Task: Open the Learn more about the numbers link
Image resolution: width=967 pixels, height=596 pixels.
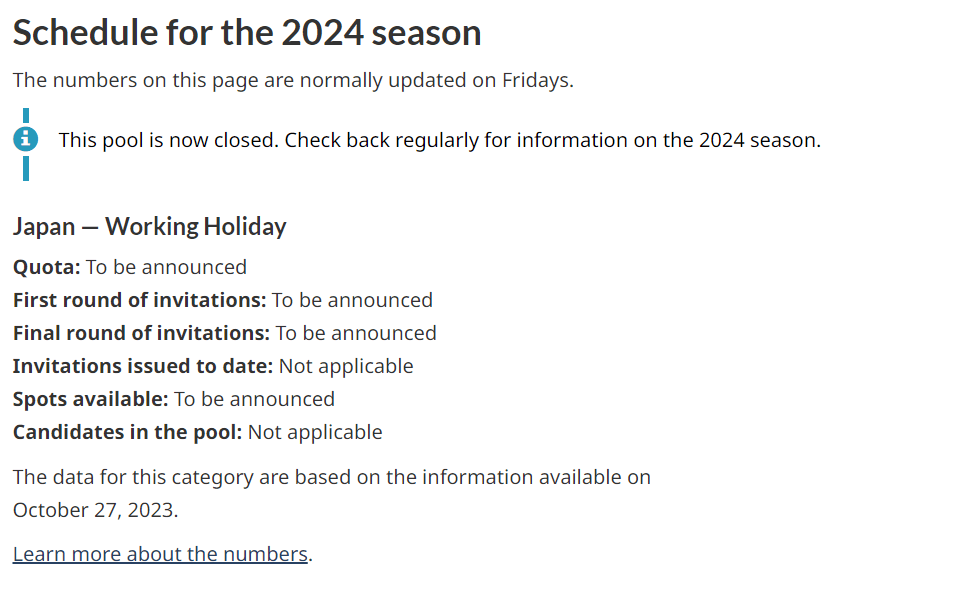Action: point(160,554)
